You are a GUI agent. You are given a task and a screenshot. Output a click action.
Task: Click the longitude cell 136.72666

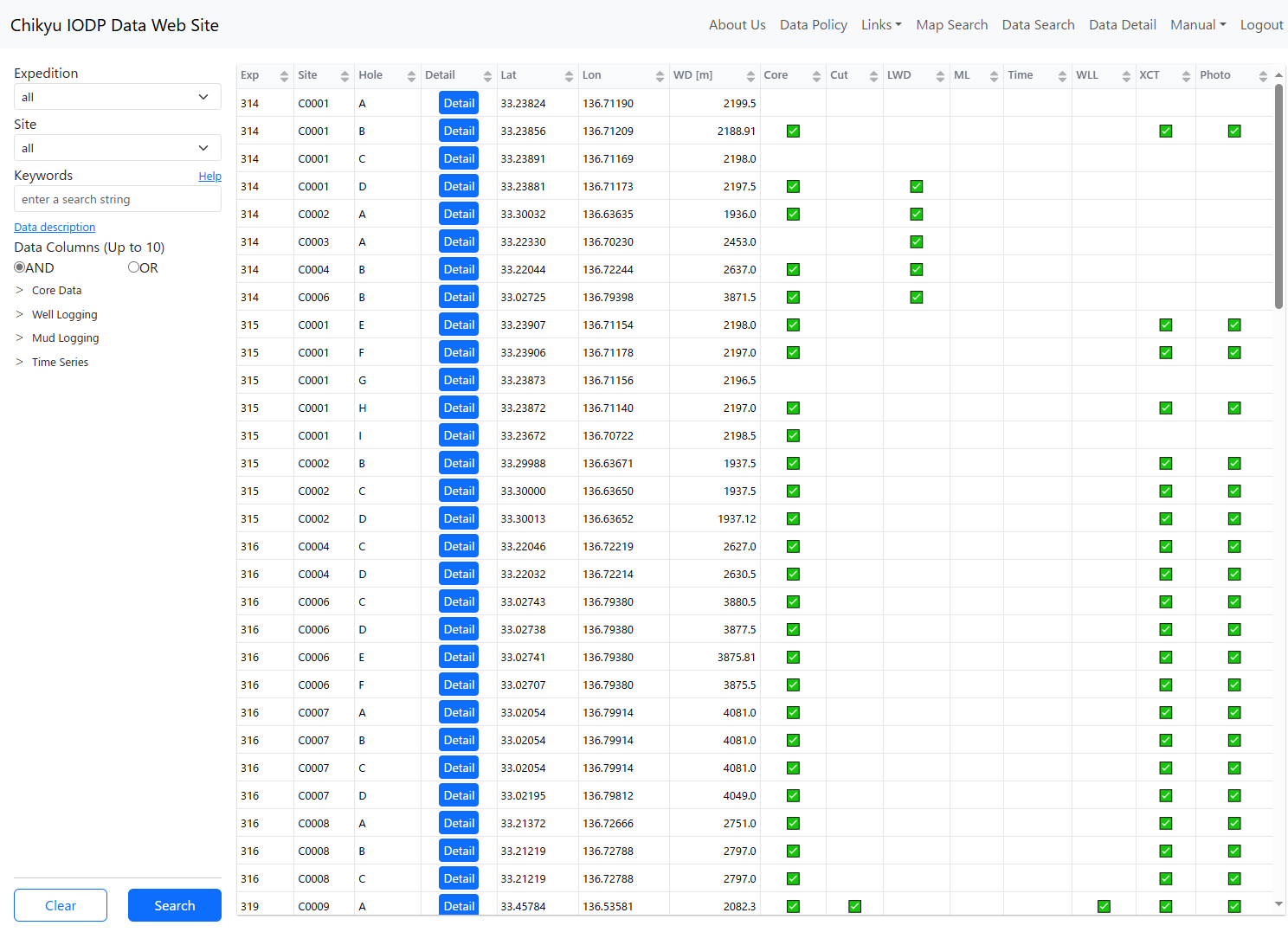click(608, 823)
